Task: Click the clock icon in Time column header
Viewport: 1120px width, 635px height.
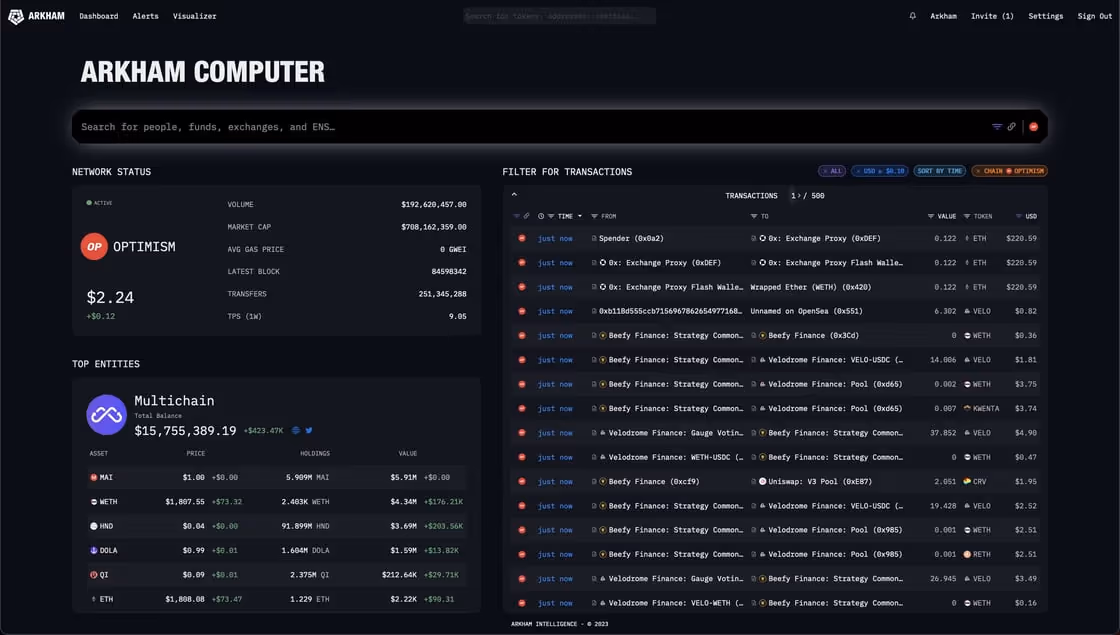Action: point(541,216)
